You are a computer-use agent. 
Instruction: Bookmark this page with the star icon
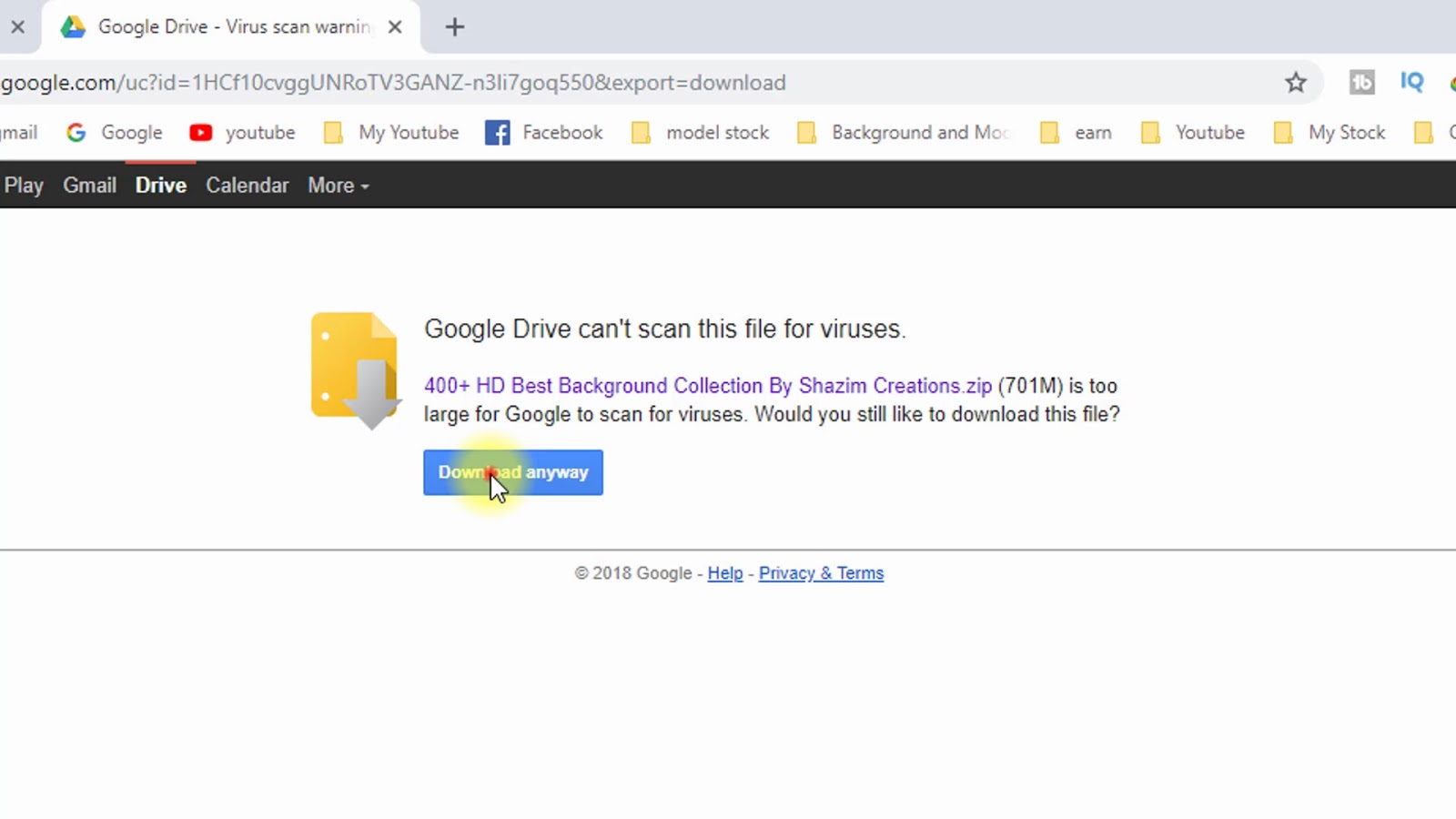[1296, 83]
